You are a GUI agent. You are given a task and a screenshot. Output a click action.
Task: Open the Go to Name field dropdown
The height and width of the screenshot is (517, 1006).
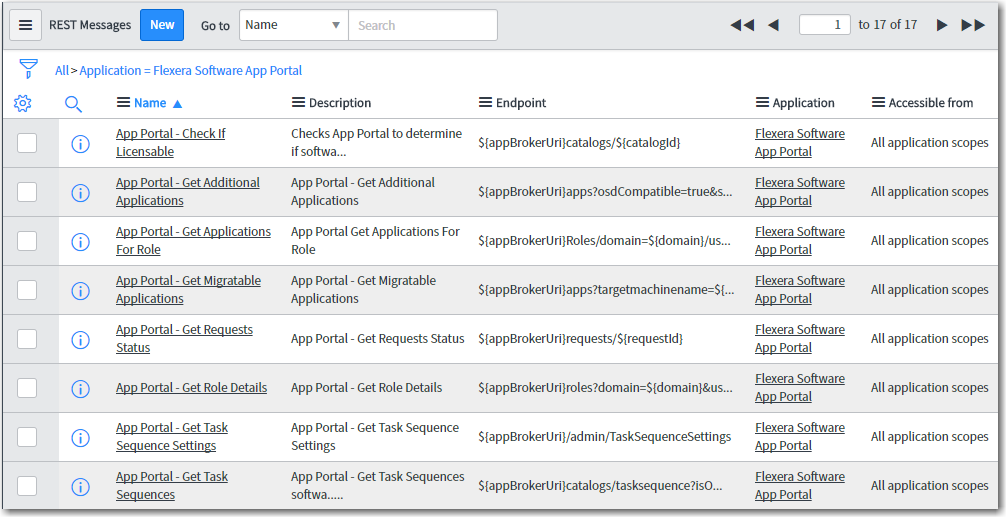point(293,25)
